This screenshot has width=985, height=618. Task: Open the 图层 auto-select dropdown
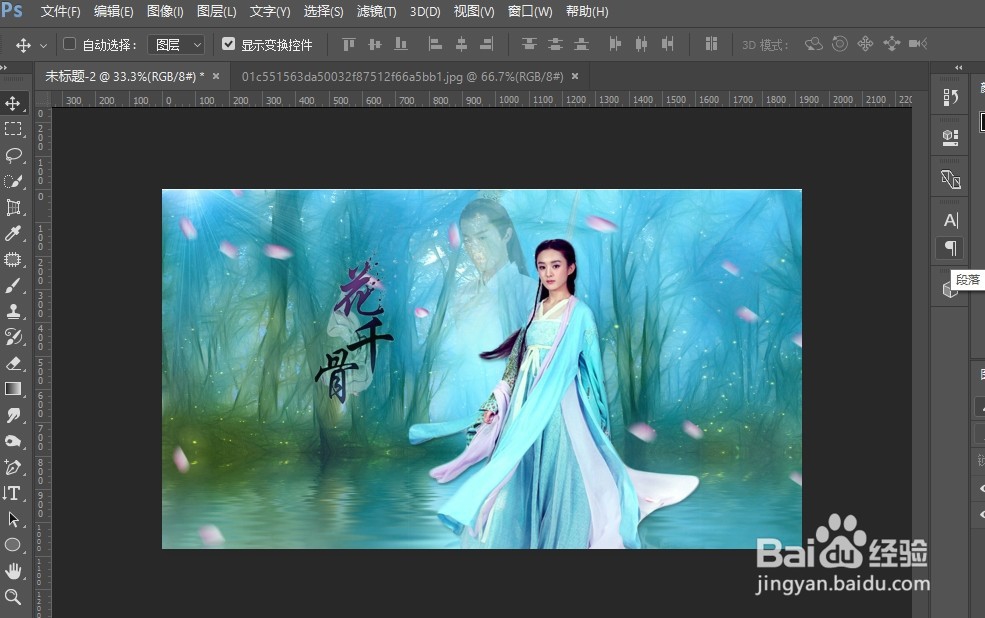[176, 45]
